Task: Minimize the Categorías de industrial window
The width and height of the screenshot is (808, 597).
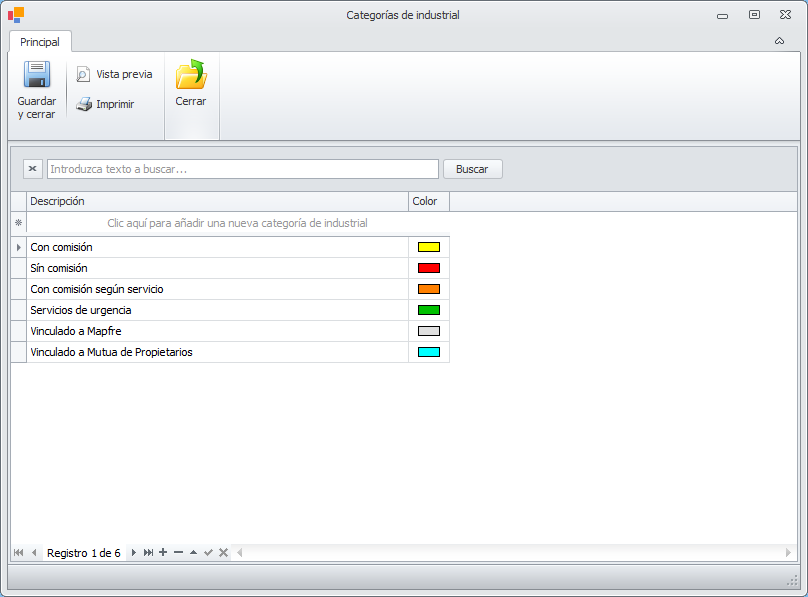Action: (722, 15)
